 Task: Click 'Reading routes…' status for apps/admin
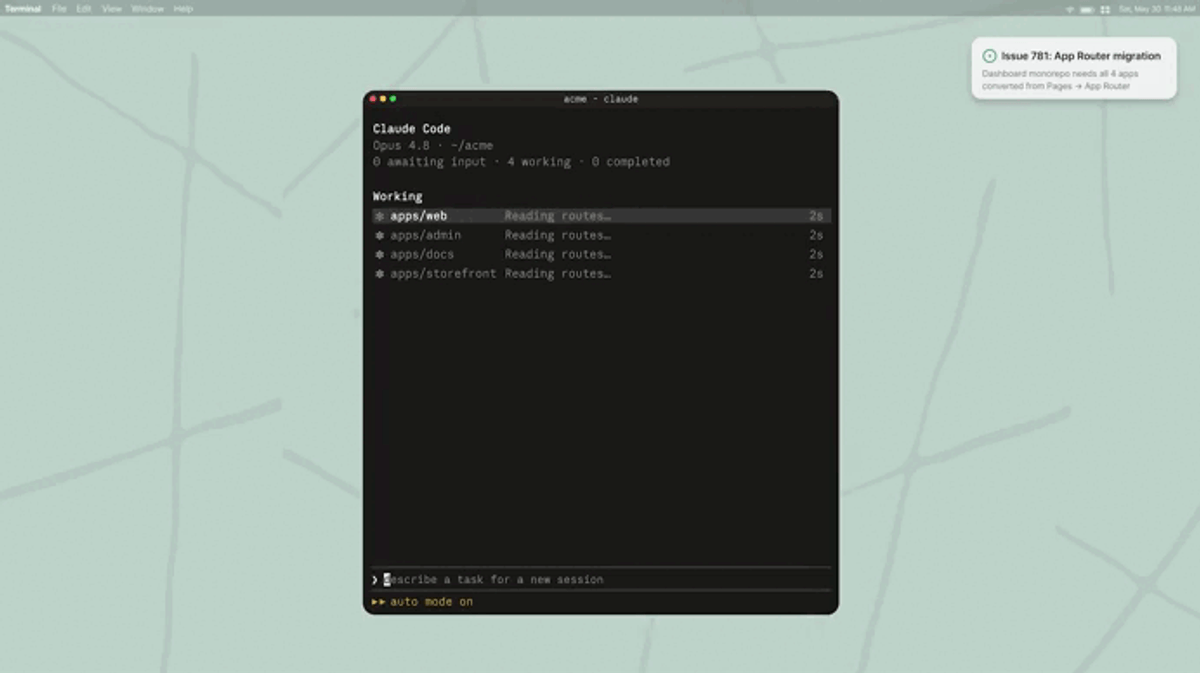coord(557,235)
